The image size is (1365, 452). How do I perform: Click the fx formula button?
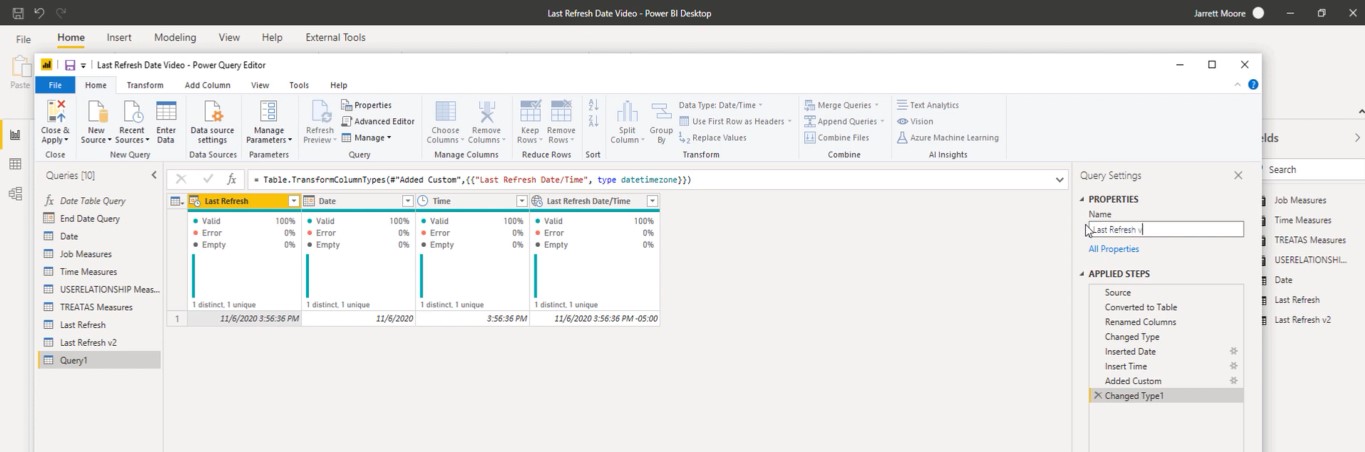coord(231,179)
